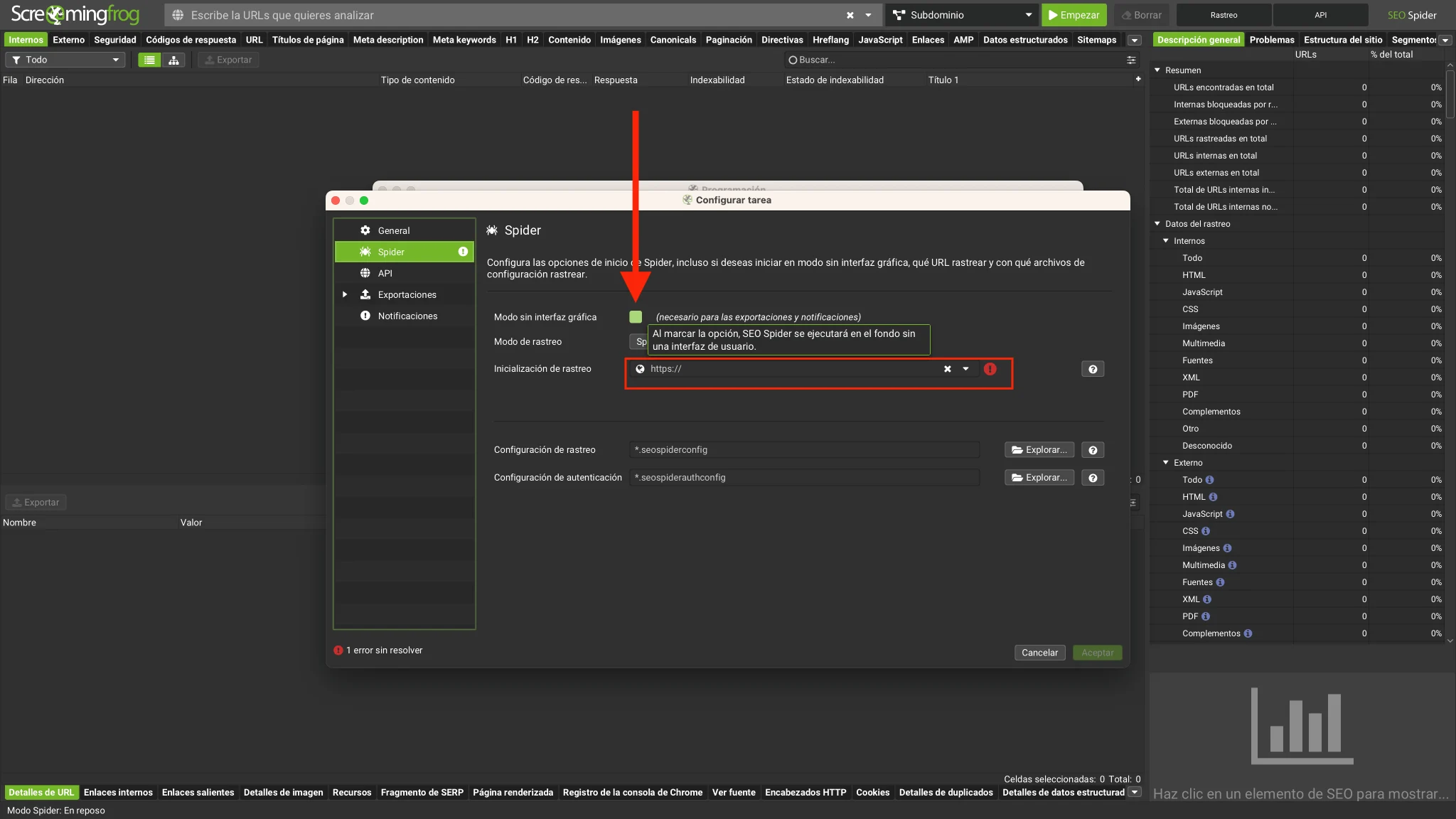The image size is (1456, 819).
Task: Click the Empezar start button
Action: [x=1074, y=15]
